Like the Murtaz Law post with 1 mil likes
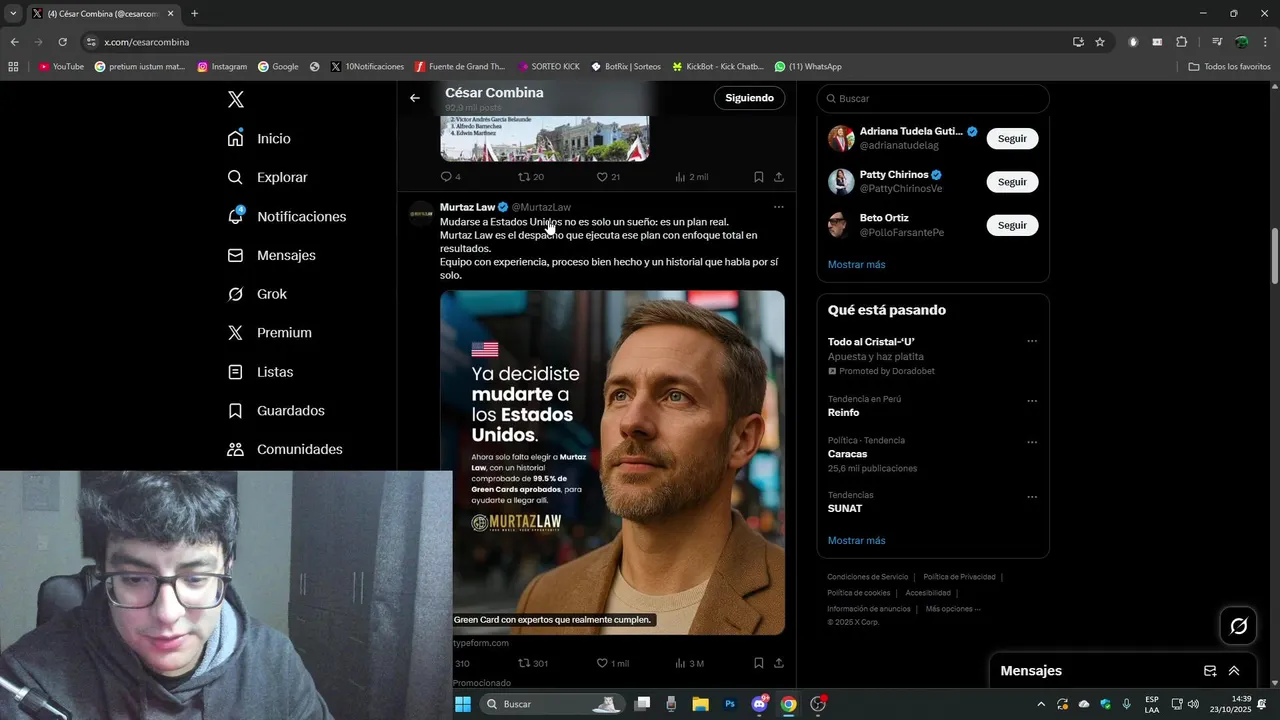 point(612,663)
